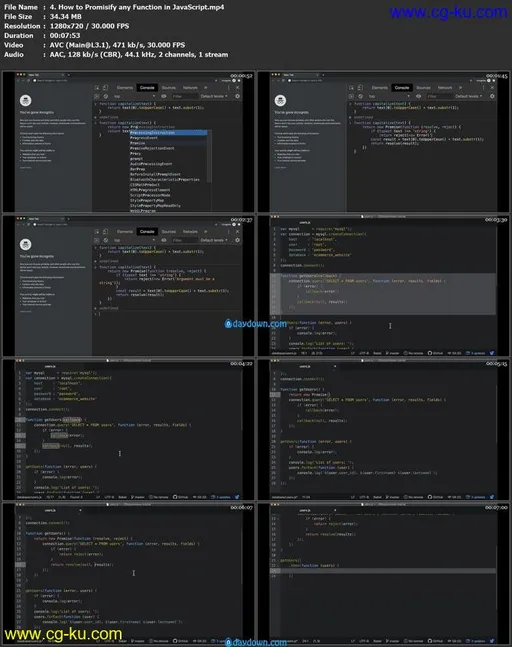Click console settings gear in the 00:00:52 frame

(237, 96)
